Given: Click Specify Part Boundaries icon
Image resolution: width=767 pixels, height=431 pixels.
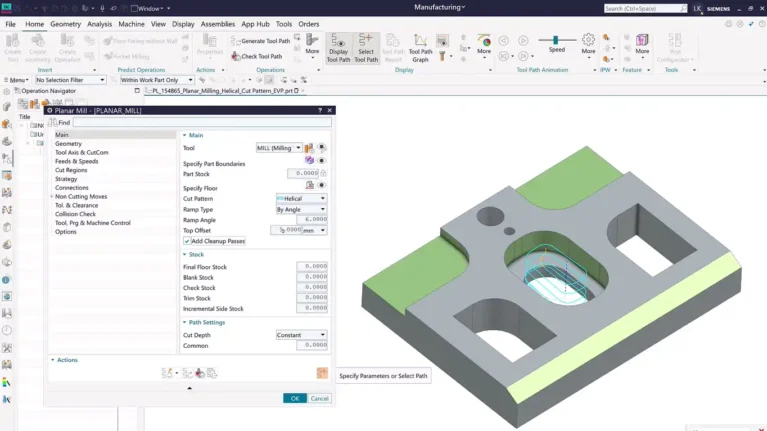Looking at the screenshot, I should point(309,160).
